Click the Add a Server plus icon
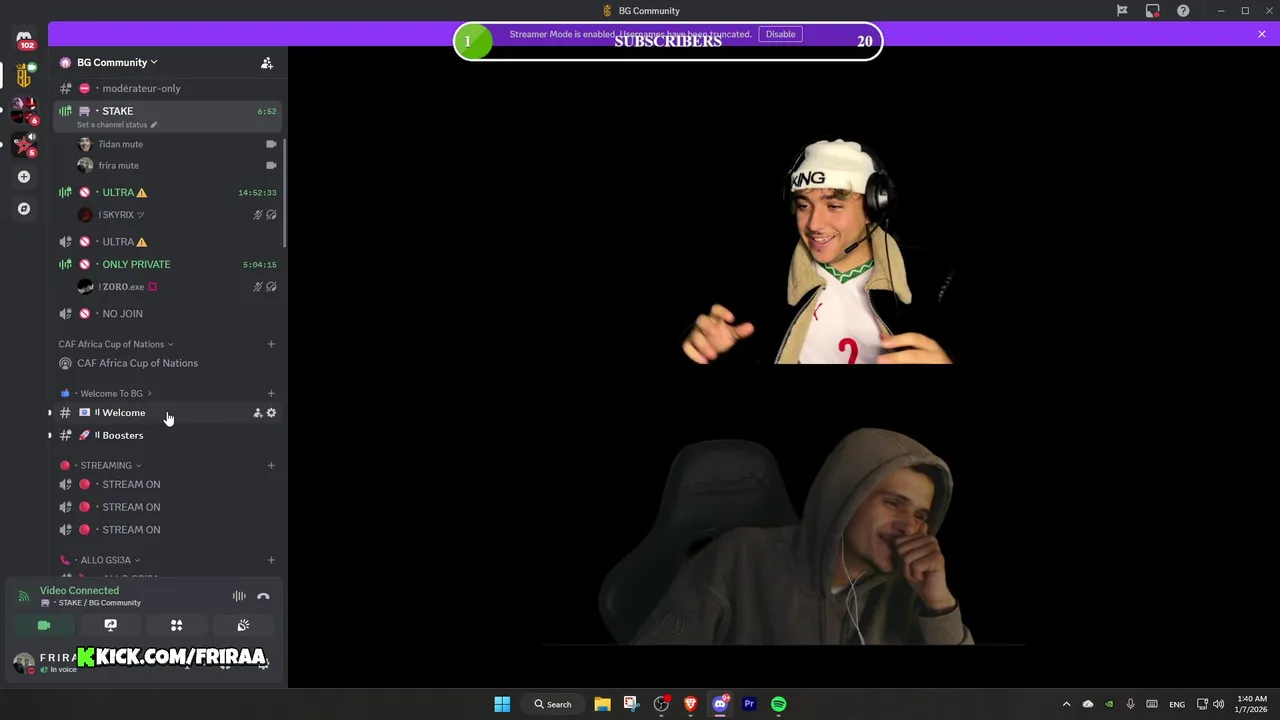Screen dimensions: 1280x720 pos(24,177)
